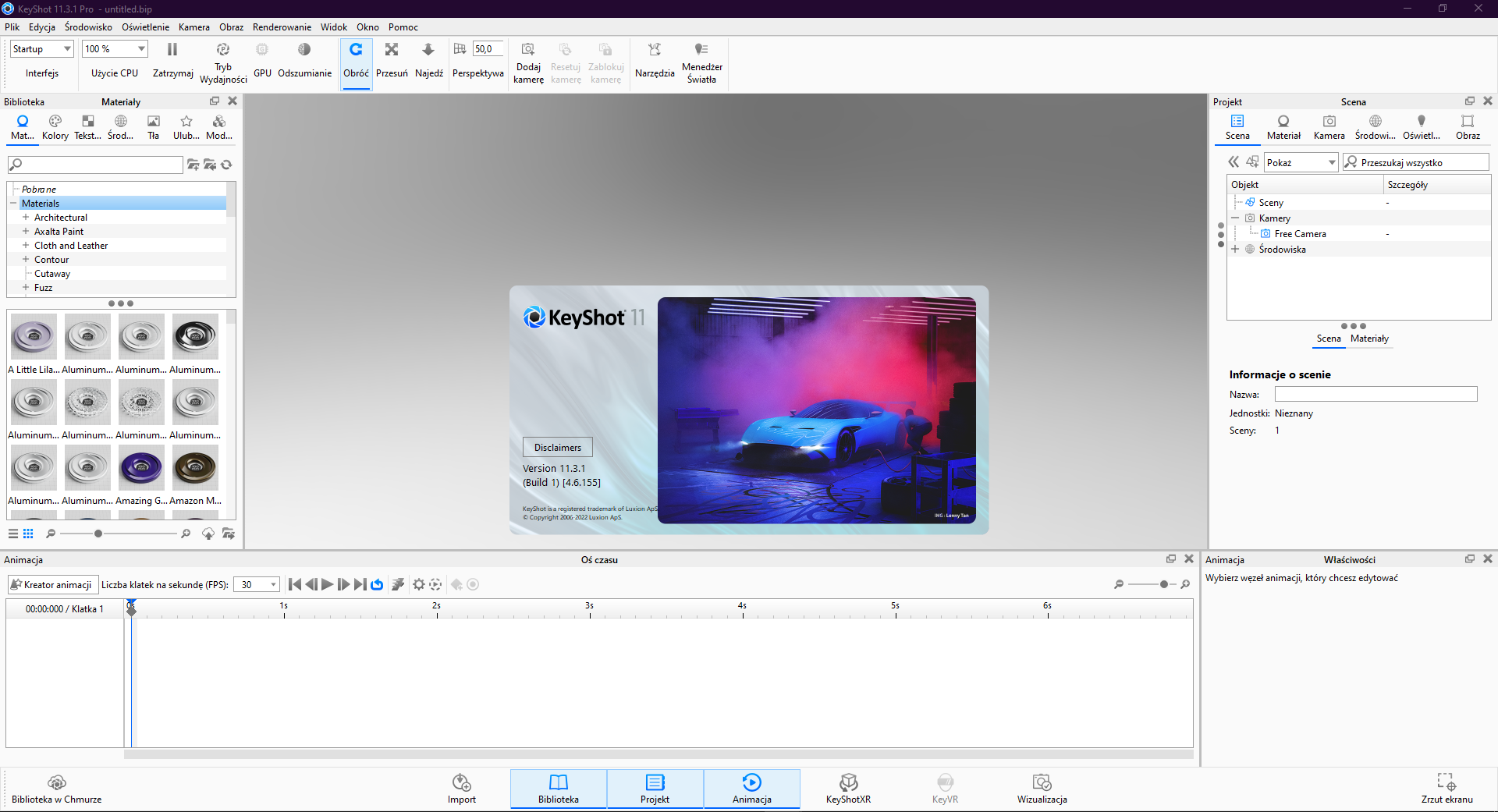This screenshot has height=812, width=1498.
Task: Open the Pomoc menu
Action: tap(403, 27)
